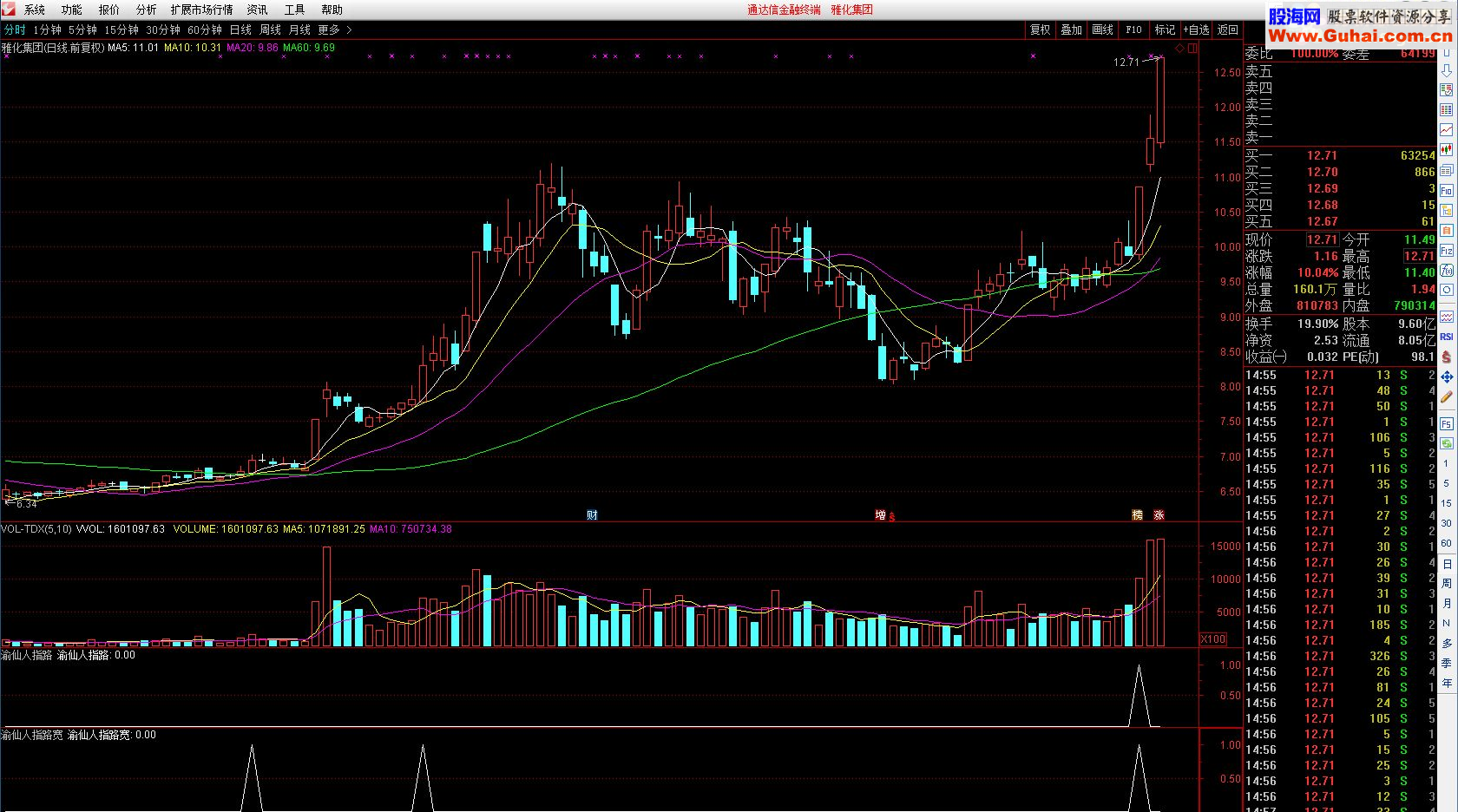Select 5-minute period in right sidebar

1447,483
